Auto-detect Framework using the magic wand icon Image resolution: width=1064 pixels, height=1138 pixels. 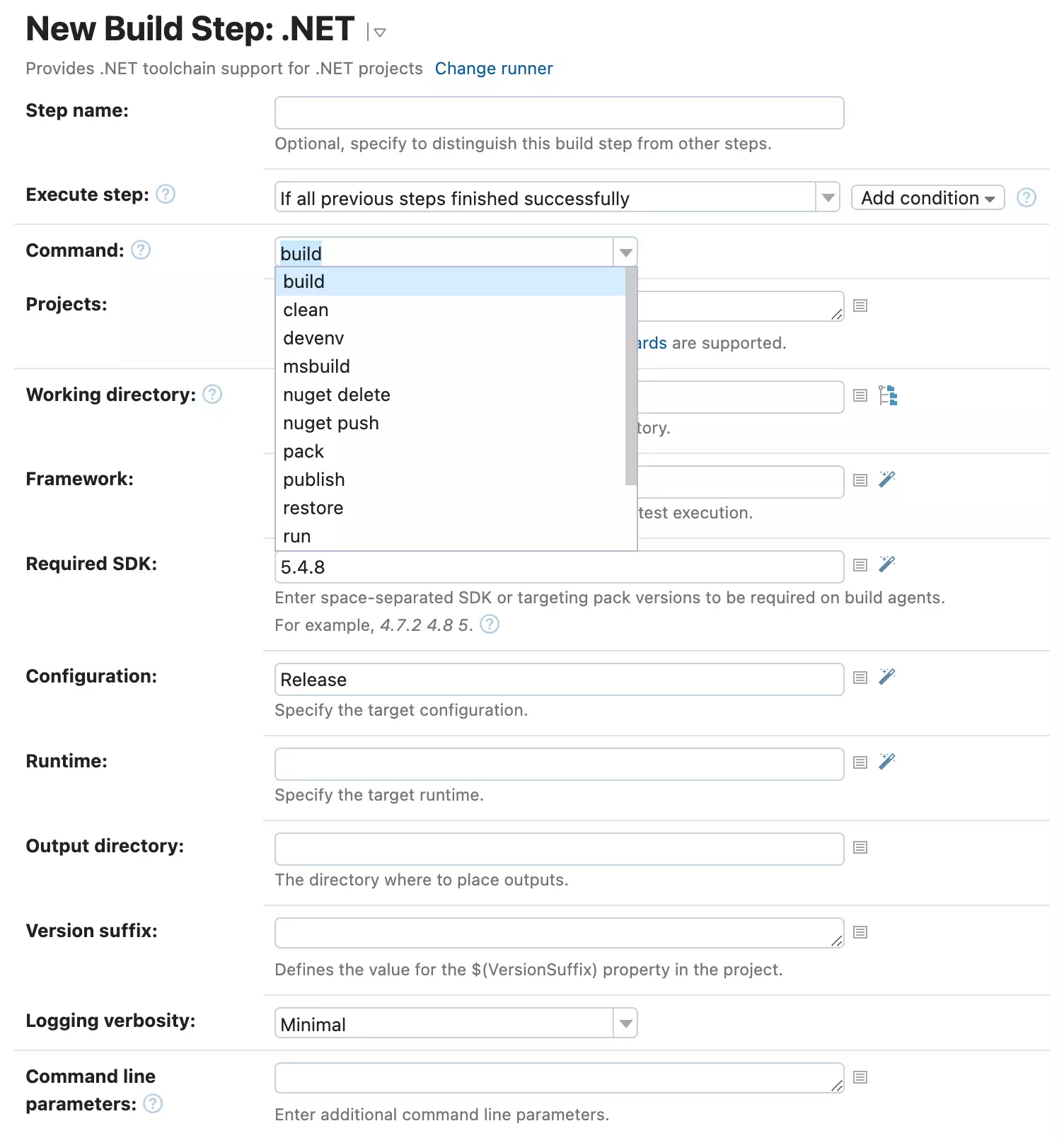click(887, 480)
